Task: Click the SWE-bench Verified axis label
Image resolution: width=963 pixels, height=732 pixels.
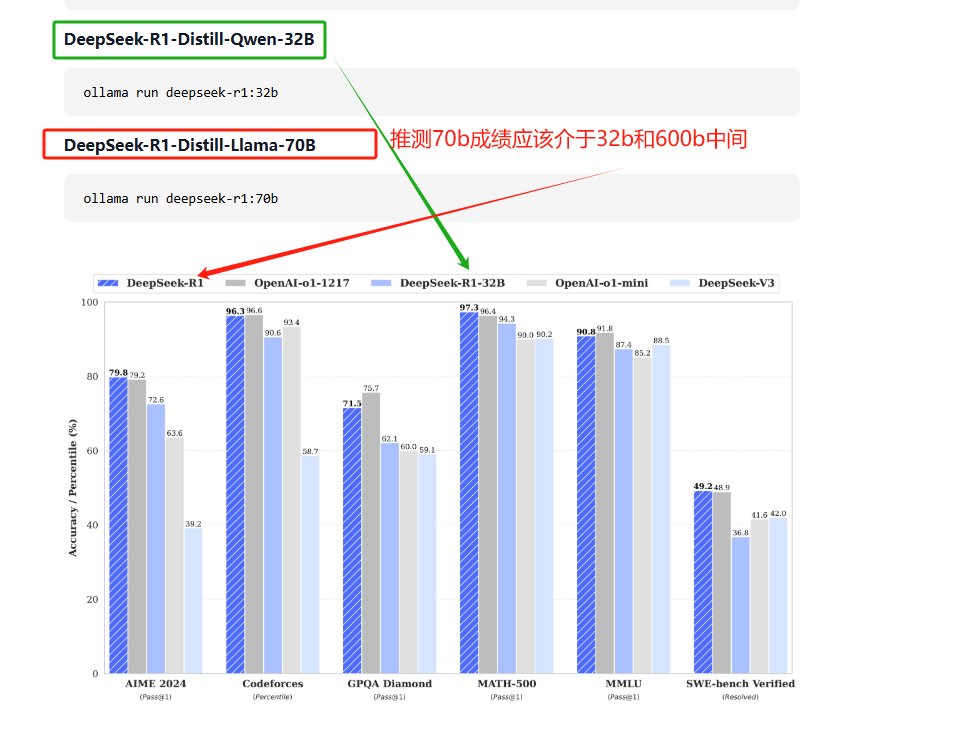Action: pos(740,684)
